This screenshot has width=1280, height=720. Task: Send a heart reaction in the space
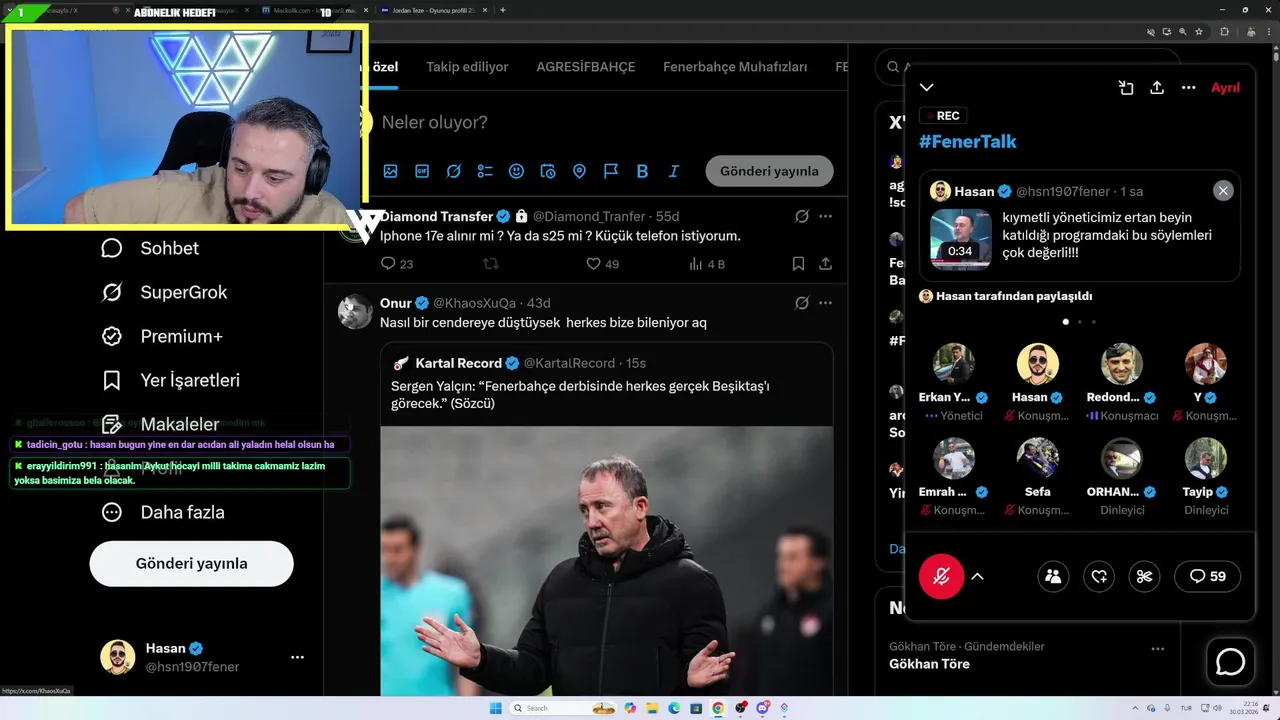point(1099,576)
